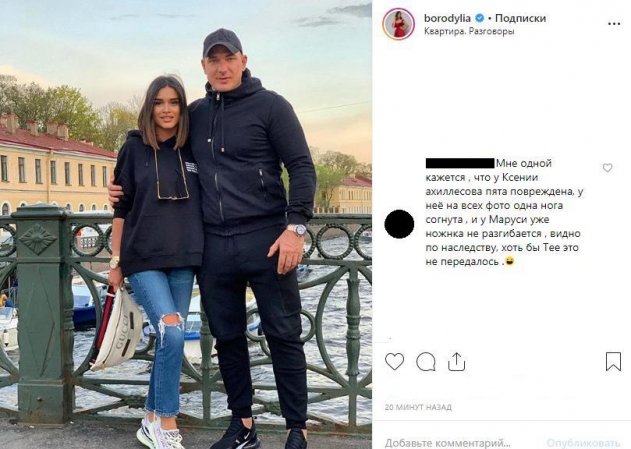Click the Опубликовать publish button

pyautogui.click(x=583, y=443)
